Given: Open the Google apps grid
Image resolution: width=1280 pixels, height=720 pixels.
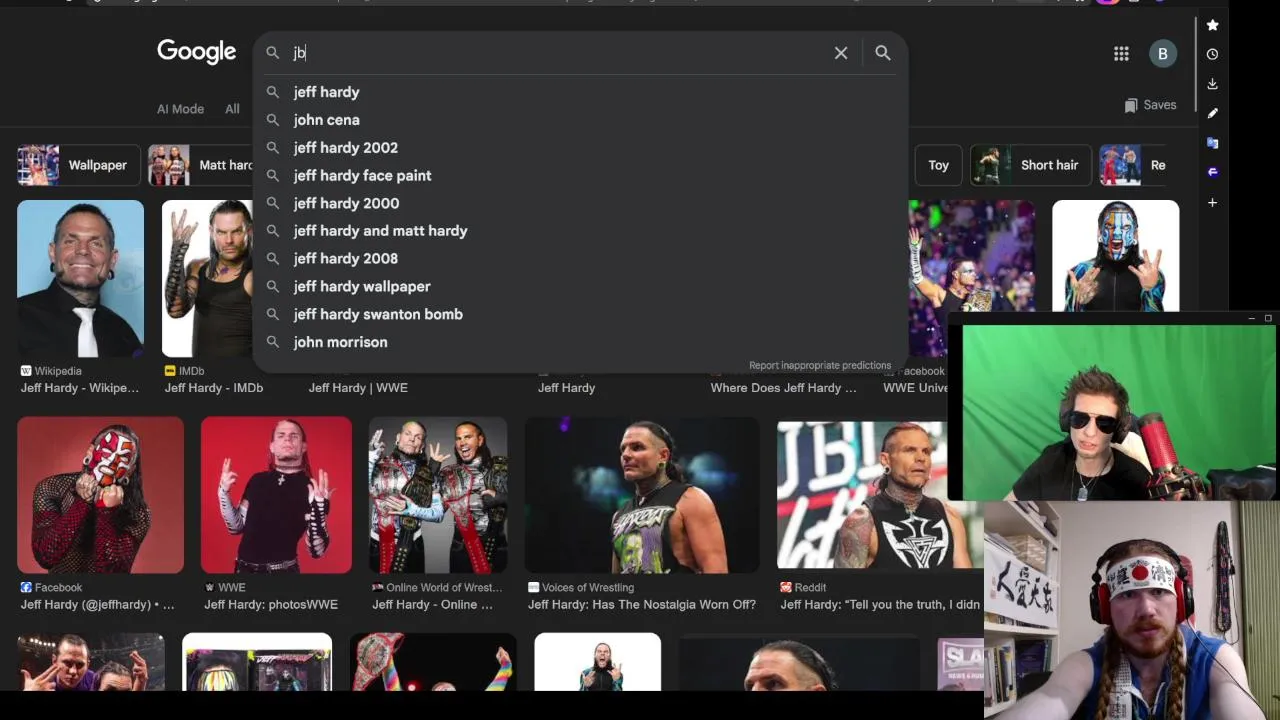Looking at the screenshot, I should pos(1121,54).
